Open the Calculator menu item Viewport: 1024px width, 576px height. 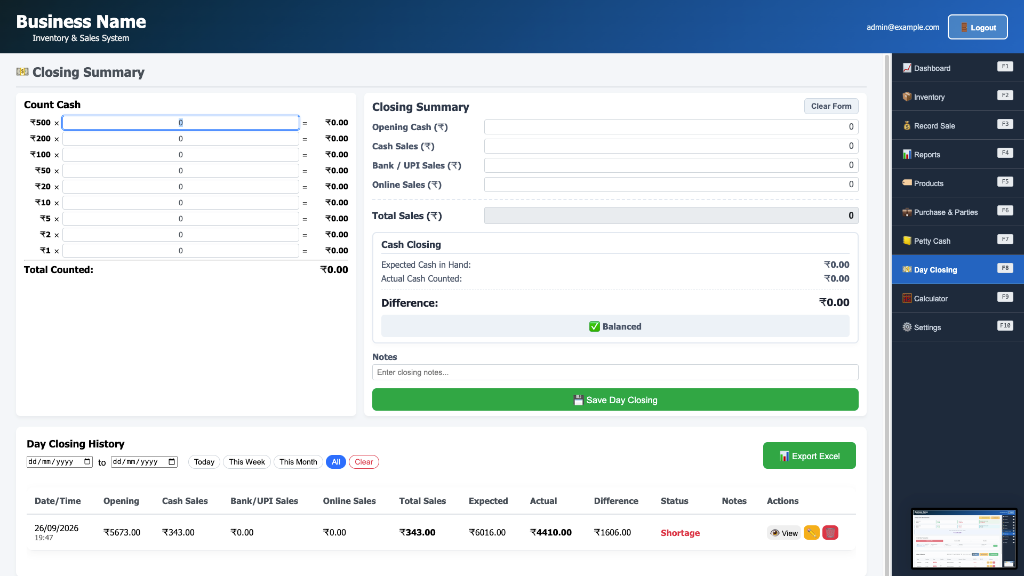957,298
